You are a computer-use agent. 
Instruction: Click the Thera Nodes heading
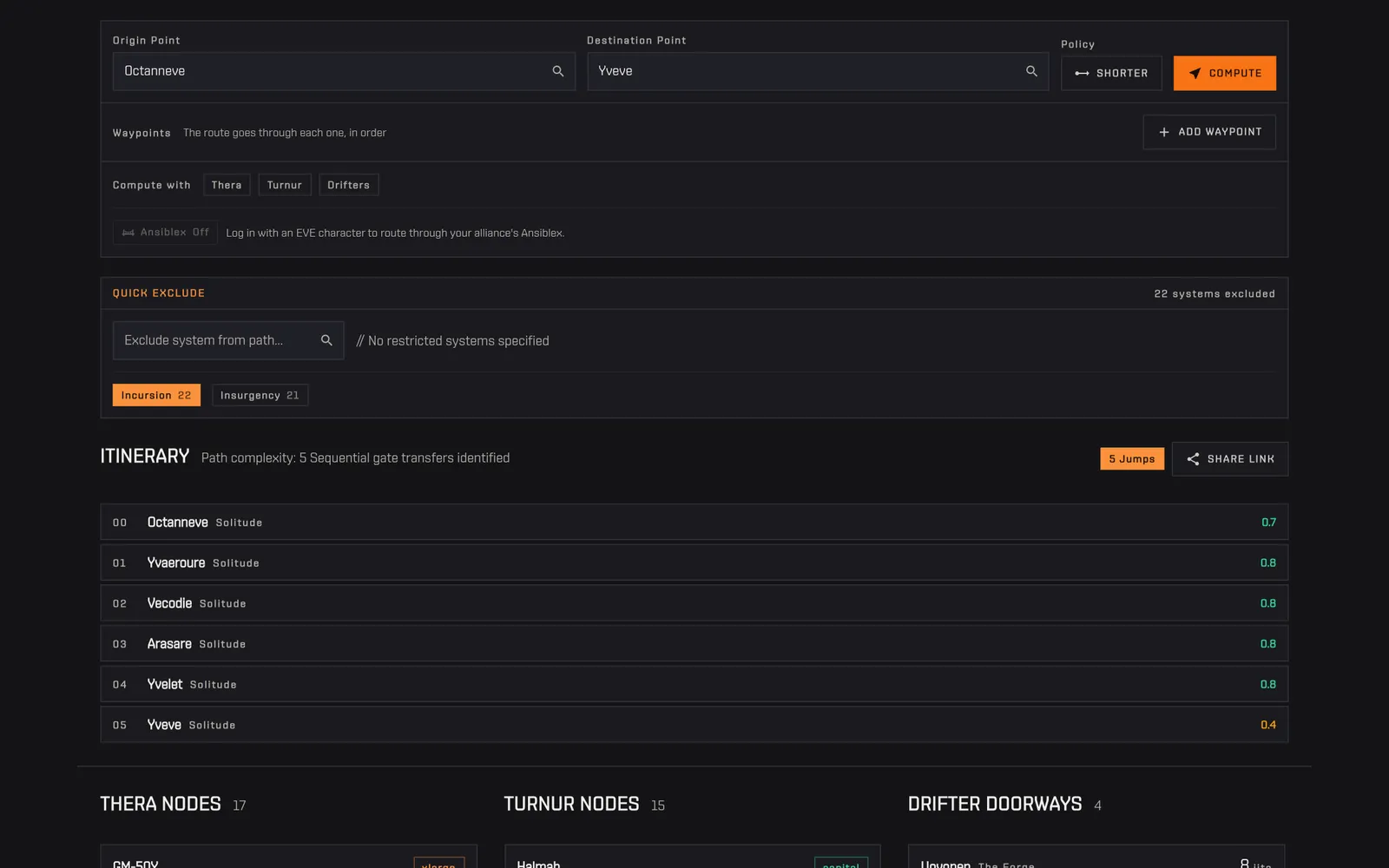coord(161,804)
